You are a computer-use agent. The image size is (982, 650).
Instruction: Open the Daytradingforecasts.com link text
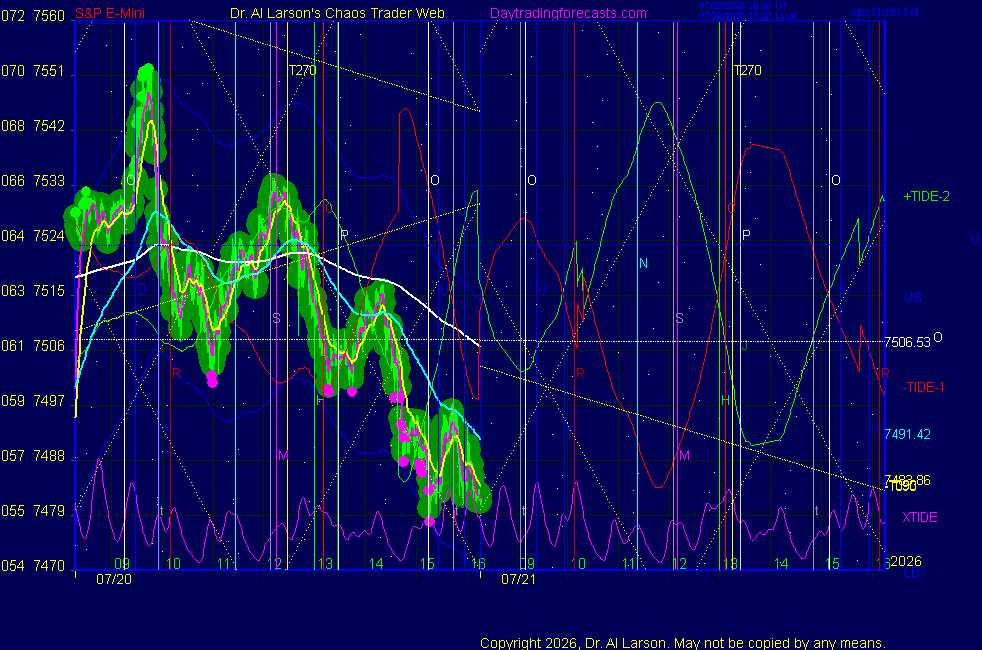point(568,13)
